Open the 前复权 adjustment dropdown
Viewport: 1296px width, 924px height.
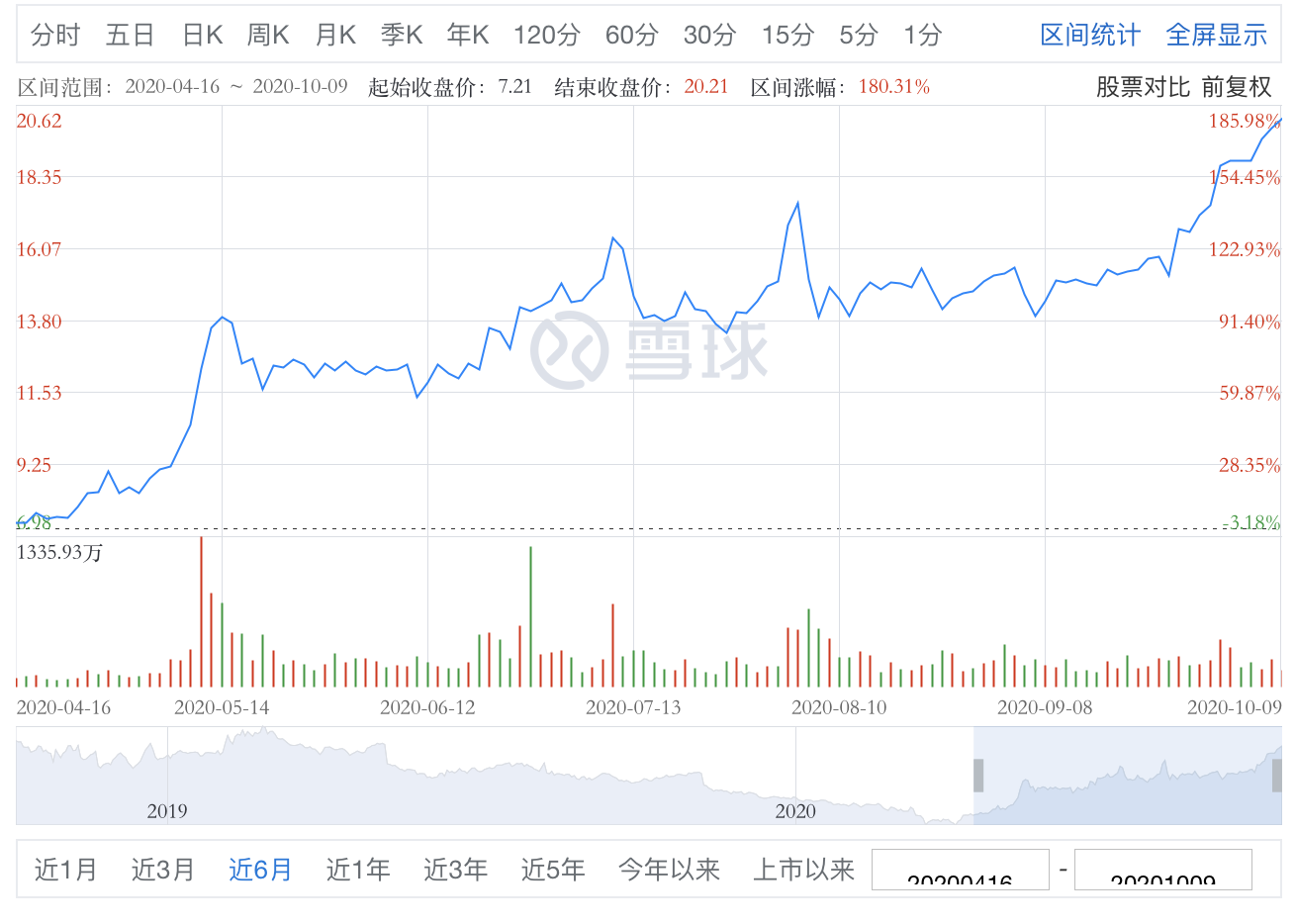[x=1237, y=87]
